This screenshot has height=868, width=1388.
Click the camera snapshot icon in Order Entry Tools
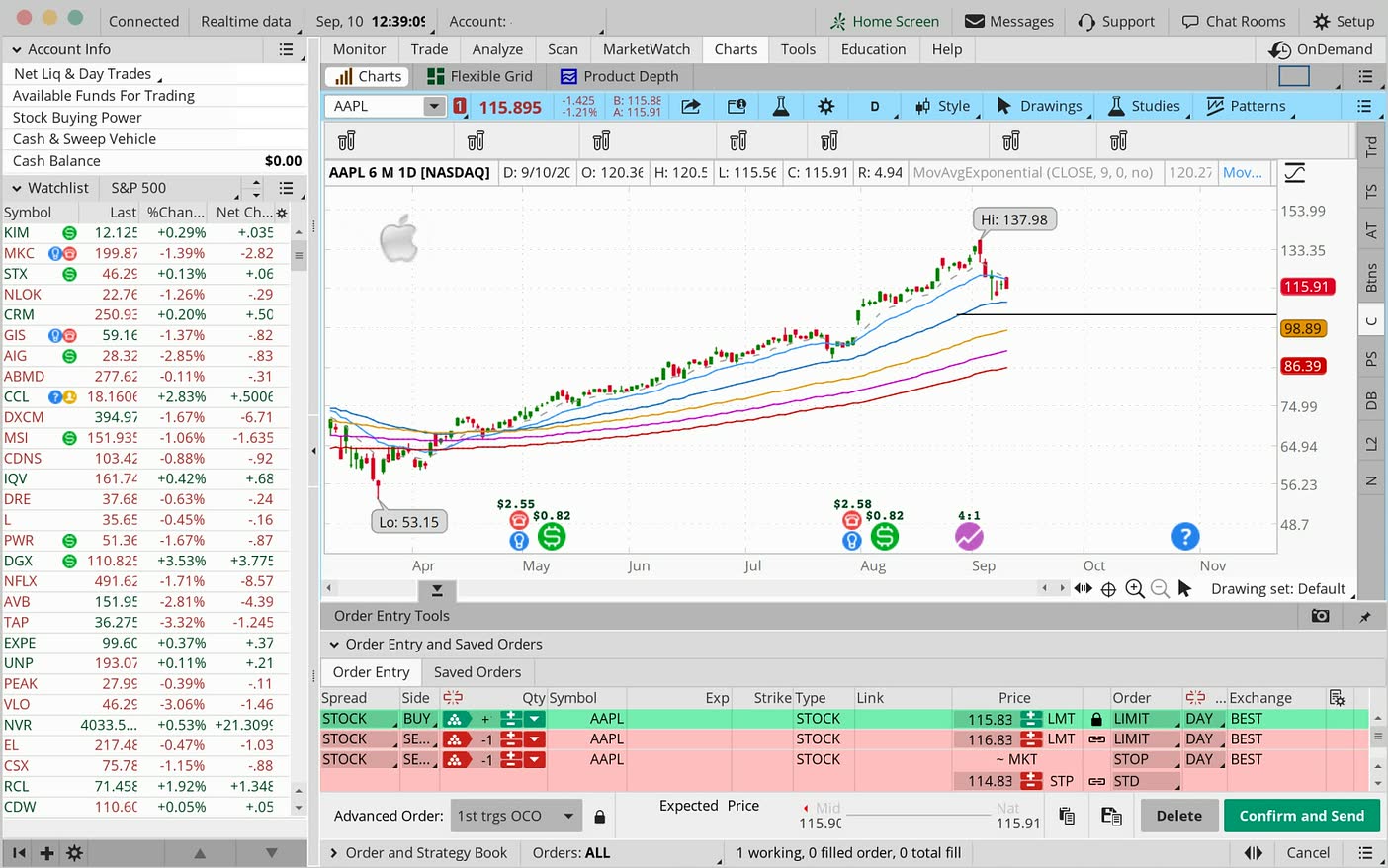pos(1320,616)
